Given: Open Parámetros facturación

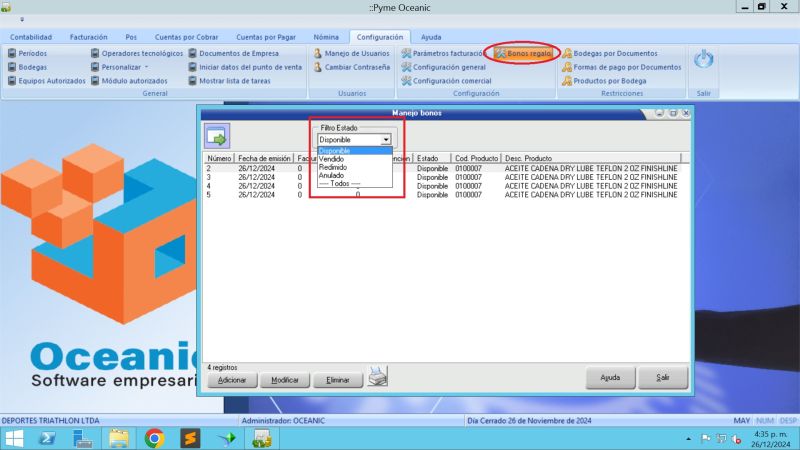Looking at the screenshot, I should click(x=442, y=53).
